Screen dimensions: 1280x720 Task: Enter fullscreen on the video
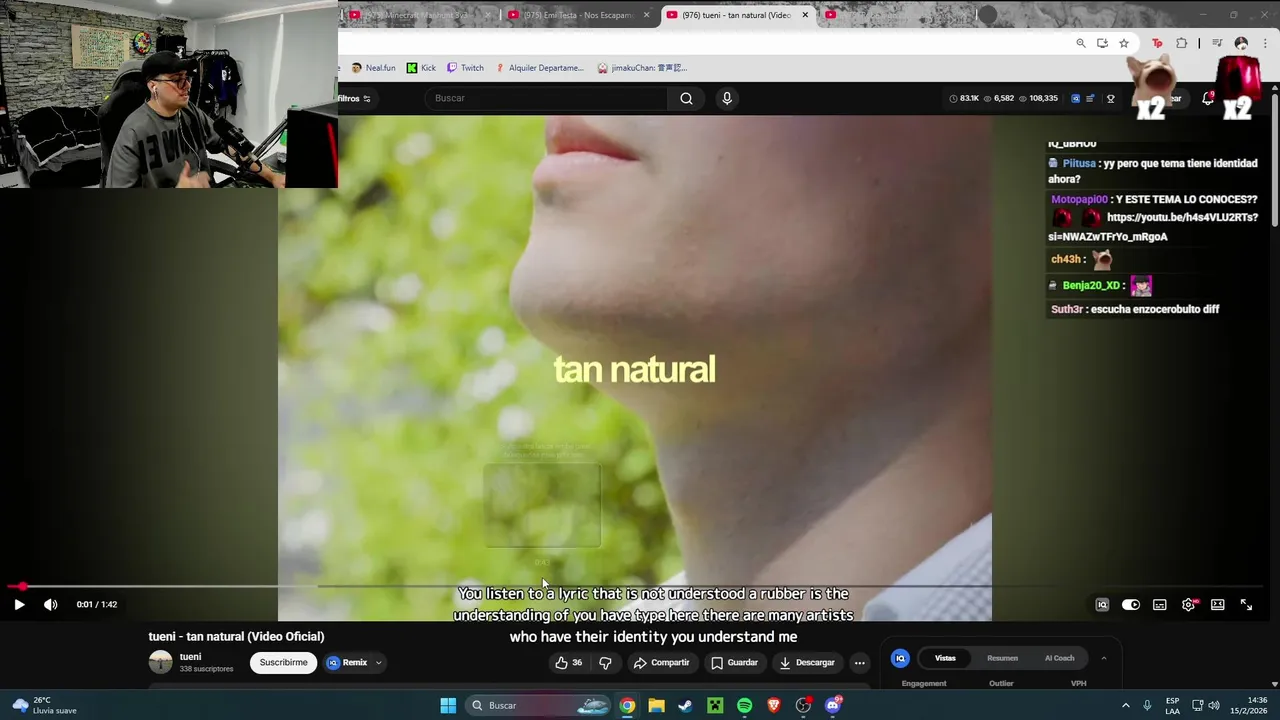[x=1247, y=605]
